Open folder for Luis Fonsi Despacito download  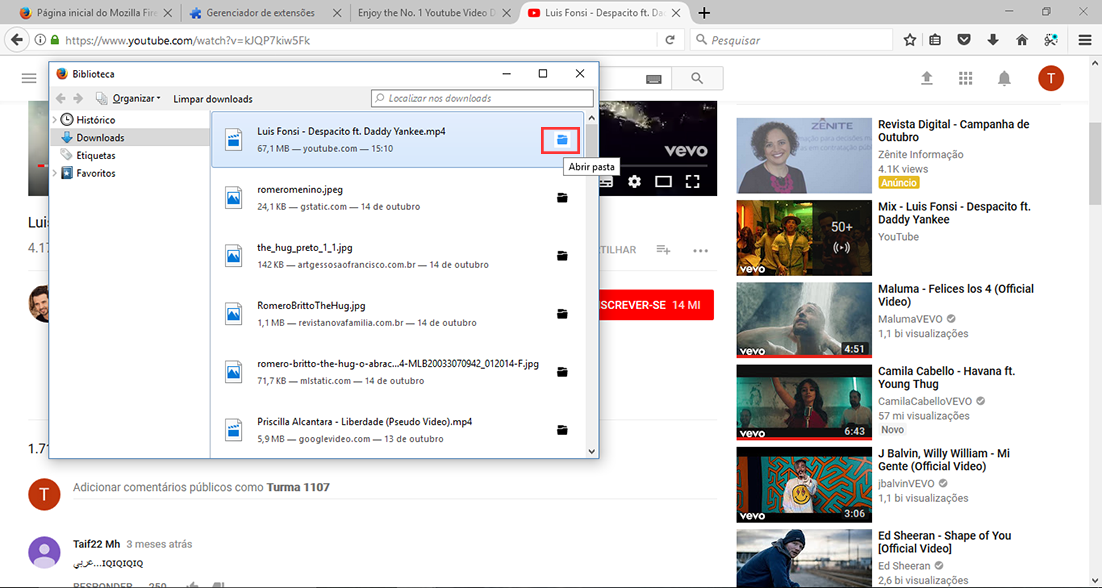pos(561,141)
